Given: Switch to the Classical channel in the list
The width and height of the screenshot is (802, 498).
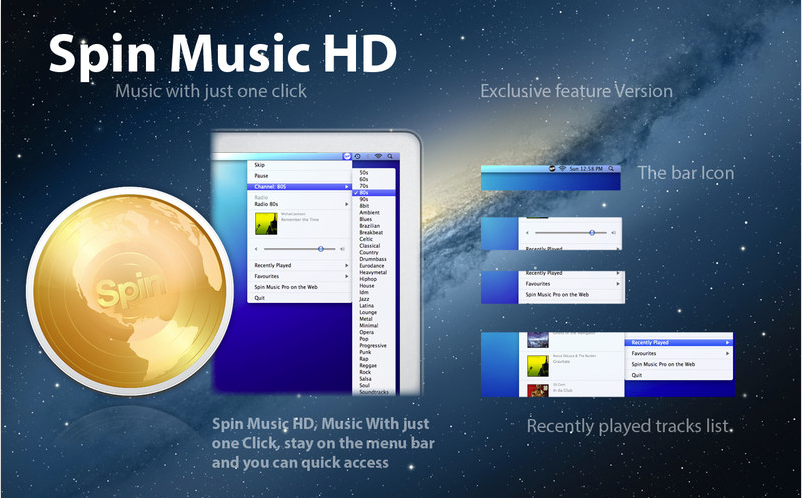Looking at the screenshot, I should click(368, 245).
